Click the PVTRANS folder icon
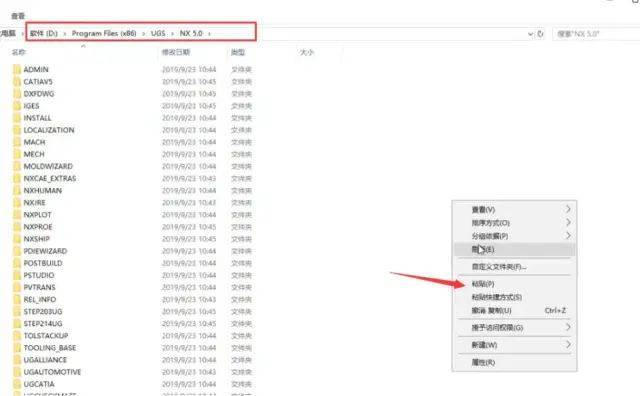Image resolution: width=640 pixels, height=396 pixels. coord(17,287)
